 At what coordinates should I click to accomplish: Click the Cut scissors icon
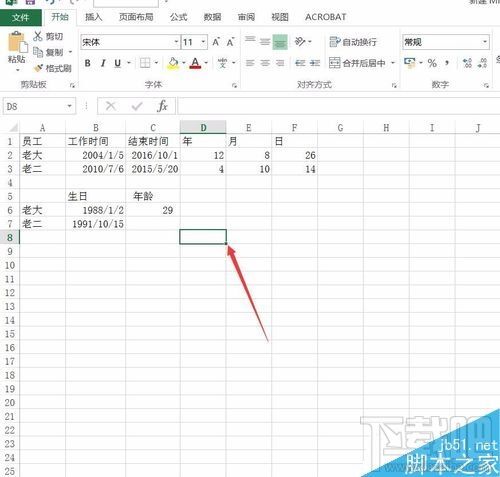(38, 36)
